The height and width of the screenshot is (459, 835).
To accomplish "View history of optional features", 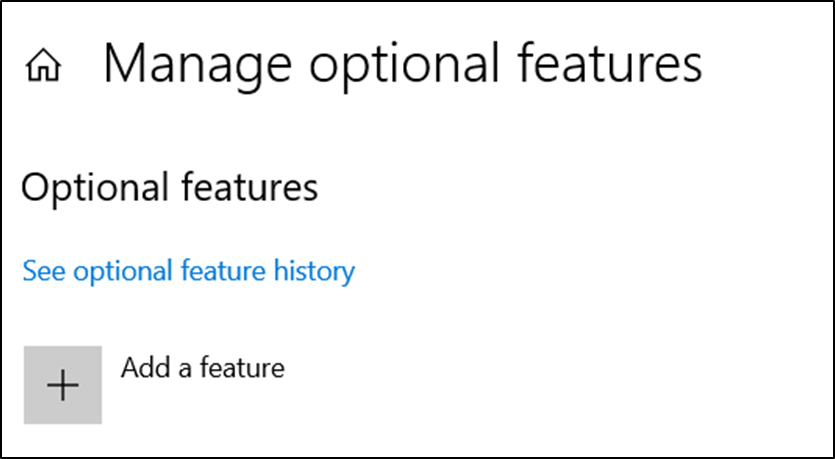I will tap(189, 271).
